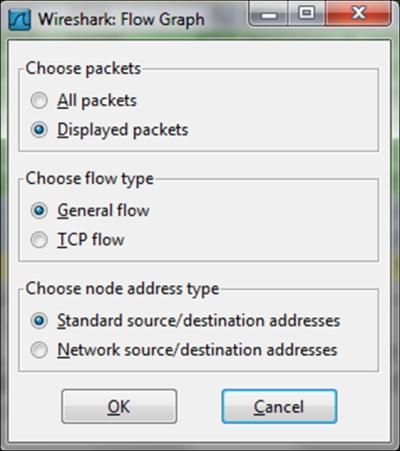Image resolution: width=400 pixels, height=451 pixels.
Task: Click the 'Choose packets' group heading
Action: click(83, 69)
